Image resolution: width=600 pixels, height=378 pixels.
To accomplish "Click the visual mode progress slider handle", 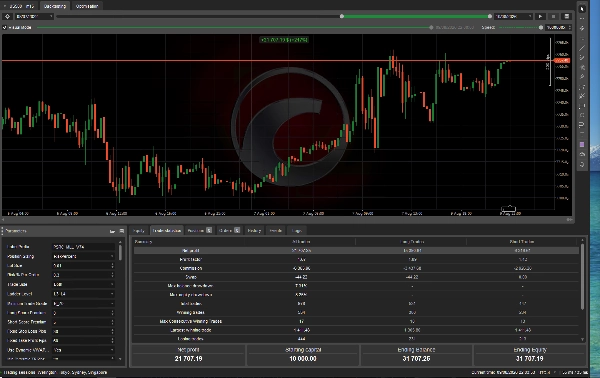I will pos(431,28).
